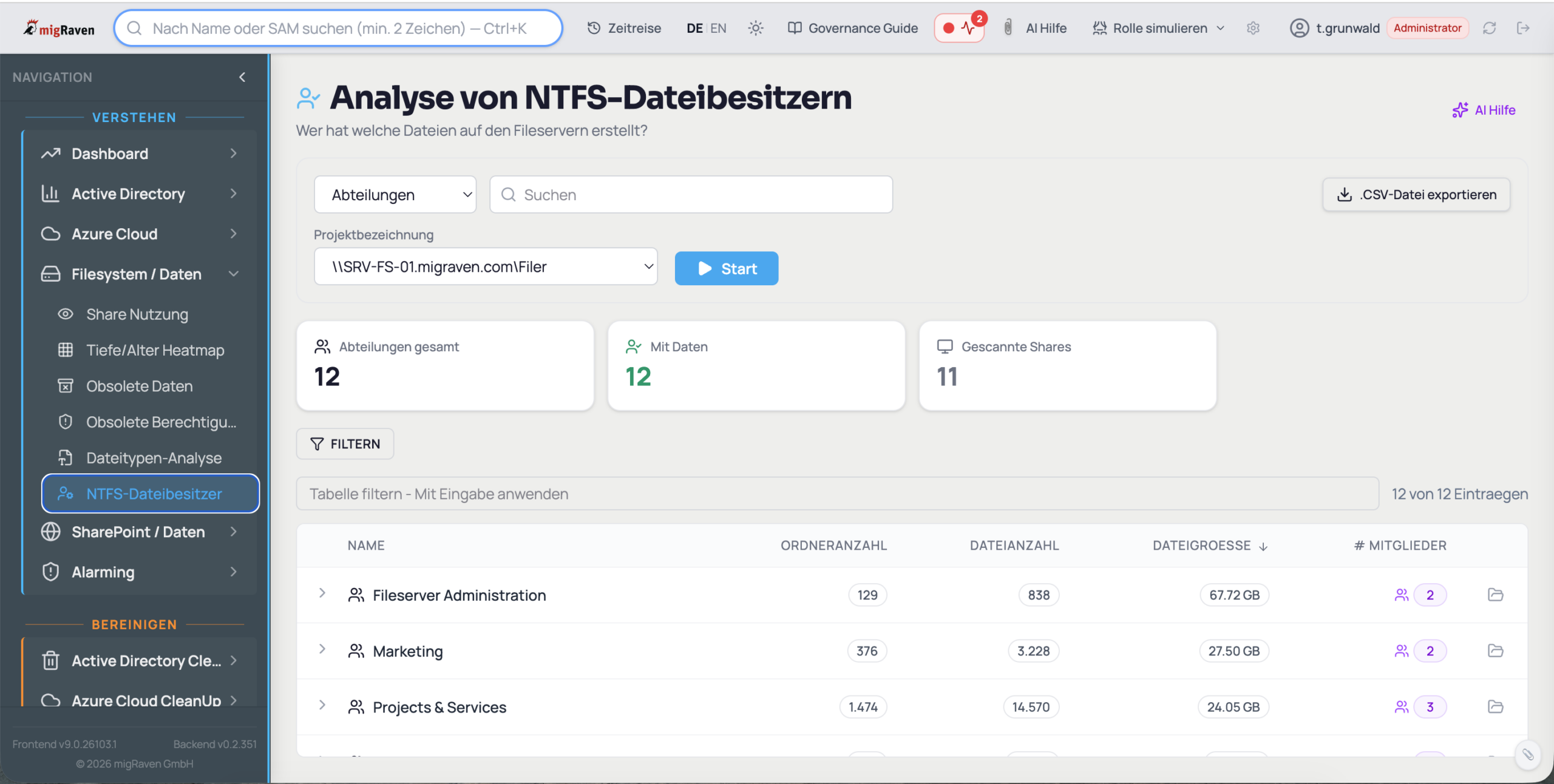
Task: Open the alert activity indicator with badge 2
Action: coord(960,28)
